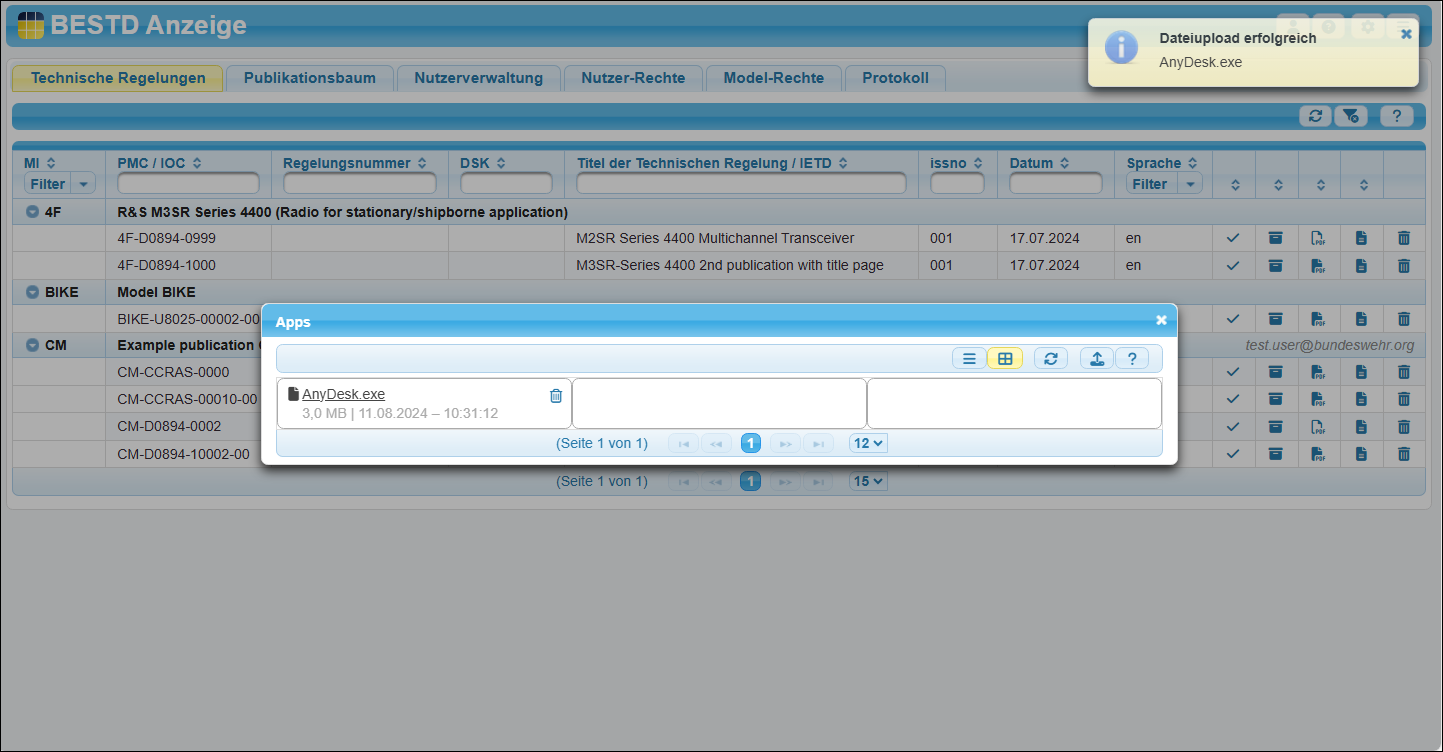Delete AnyDesk.exe using its trash icon
This screenshot has width=1443, height=752.
(556, 396)
